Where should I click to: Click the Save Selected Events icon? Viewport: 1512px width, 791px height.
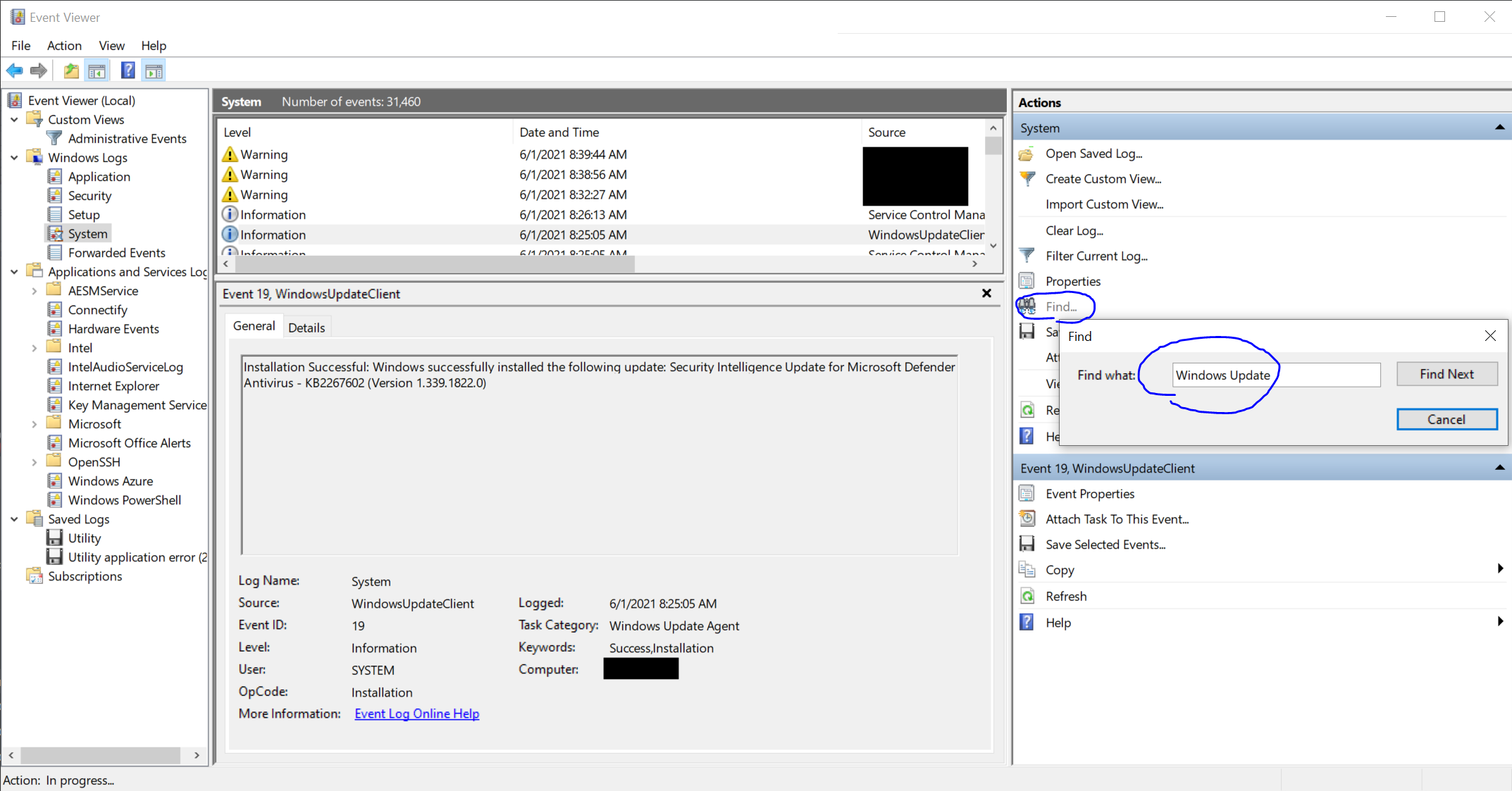[1028, 544]
